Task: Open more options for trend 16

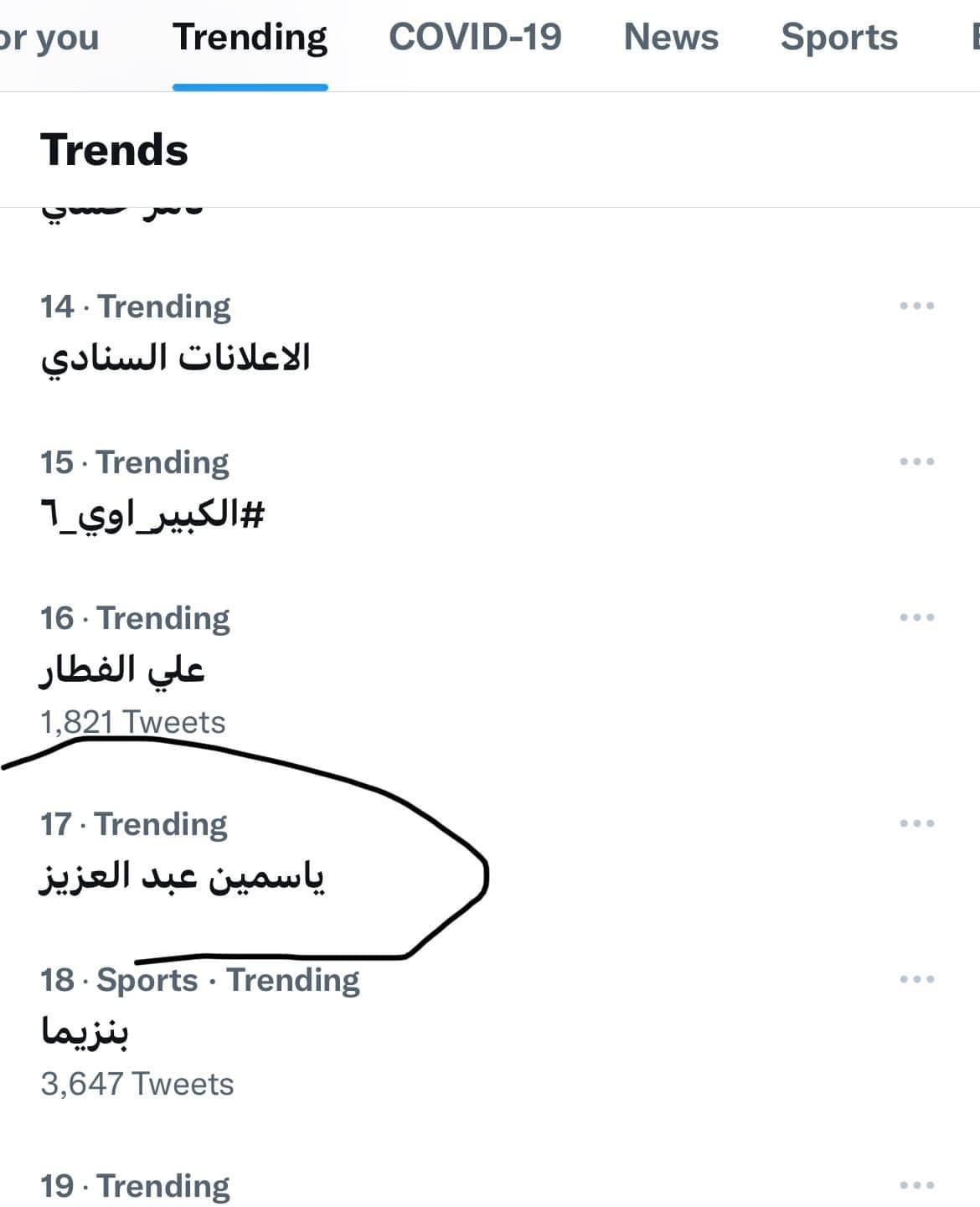Action: [916, 618]
